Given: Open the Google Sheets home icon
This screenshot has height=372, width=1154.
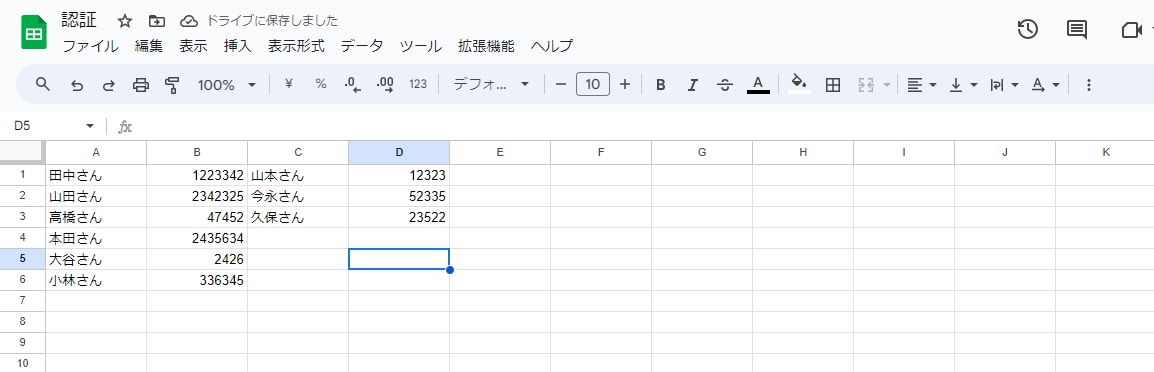Looking at the screenshot, I should (x=34, y=32).
